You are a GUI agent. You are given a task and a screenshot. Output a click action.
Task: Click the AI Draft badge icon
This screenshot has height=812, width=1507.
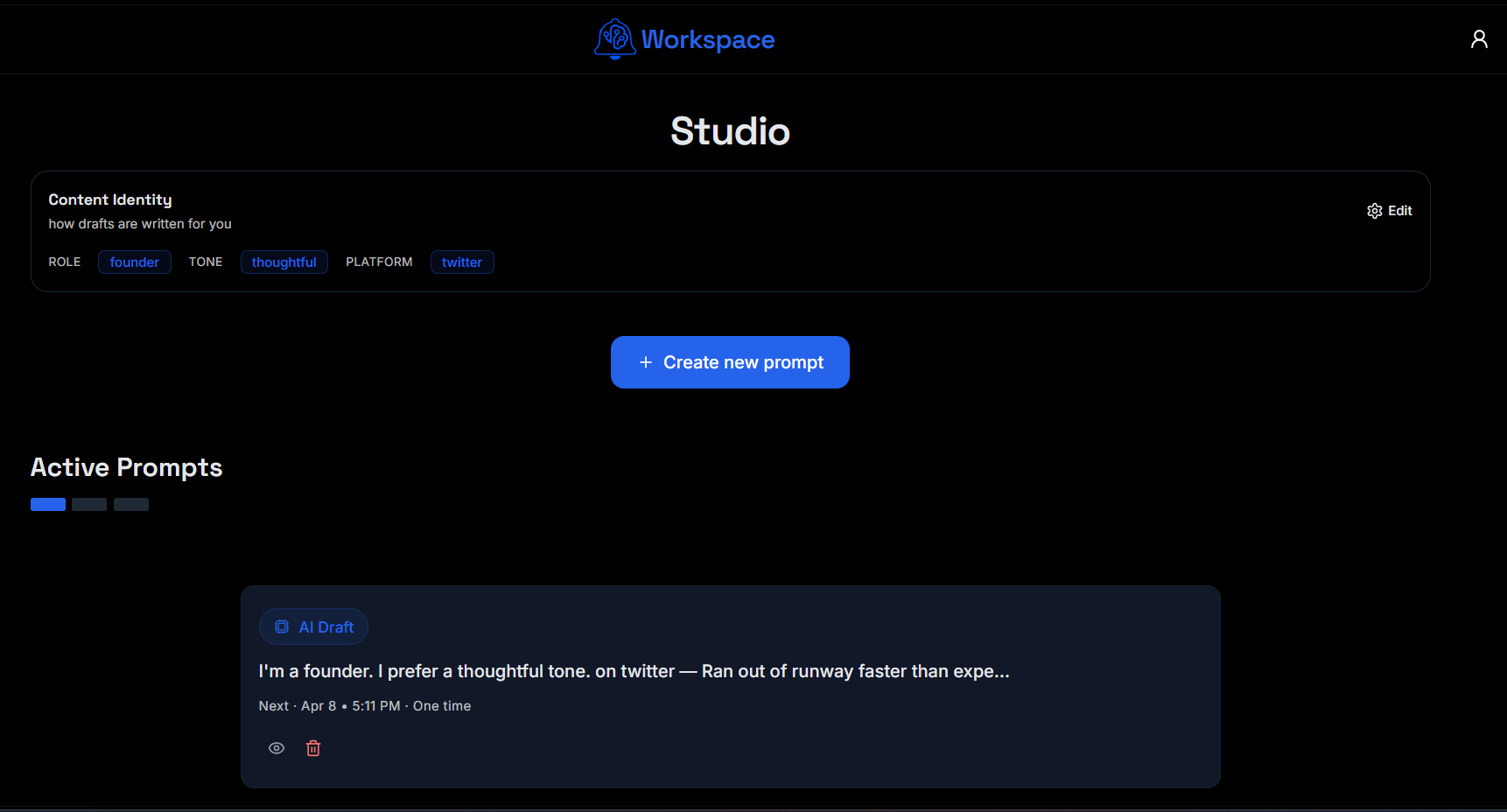282,626
